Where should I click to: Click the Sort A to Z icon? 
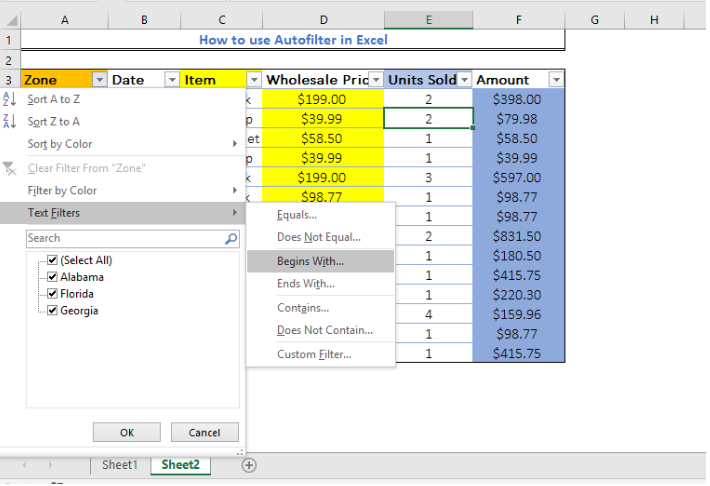(10, 99)
